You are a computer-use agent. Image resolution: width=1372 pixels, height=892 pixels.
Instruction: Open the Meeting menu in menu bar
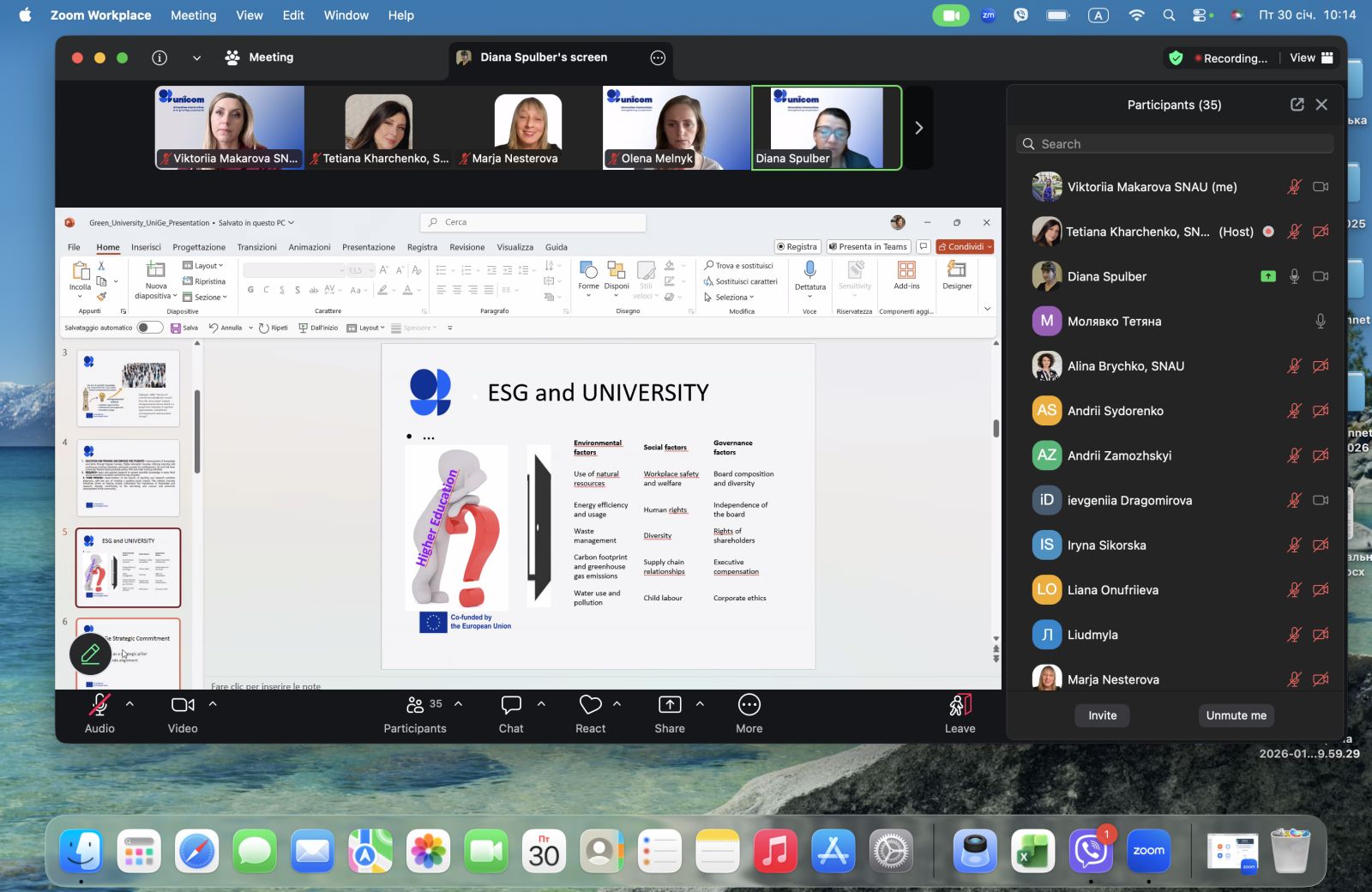[193, 15]
